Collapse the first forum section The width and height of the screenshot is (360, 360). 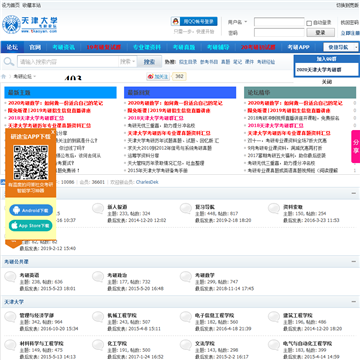[x=354, y=193]
